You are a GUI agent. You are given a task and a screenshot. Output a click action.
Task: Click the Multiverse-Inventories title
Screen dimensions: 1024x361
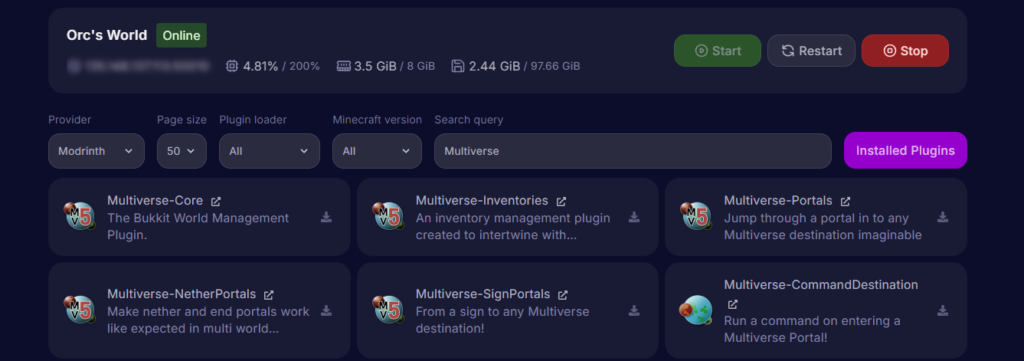(482, 200)
